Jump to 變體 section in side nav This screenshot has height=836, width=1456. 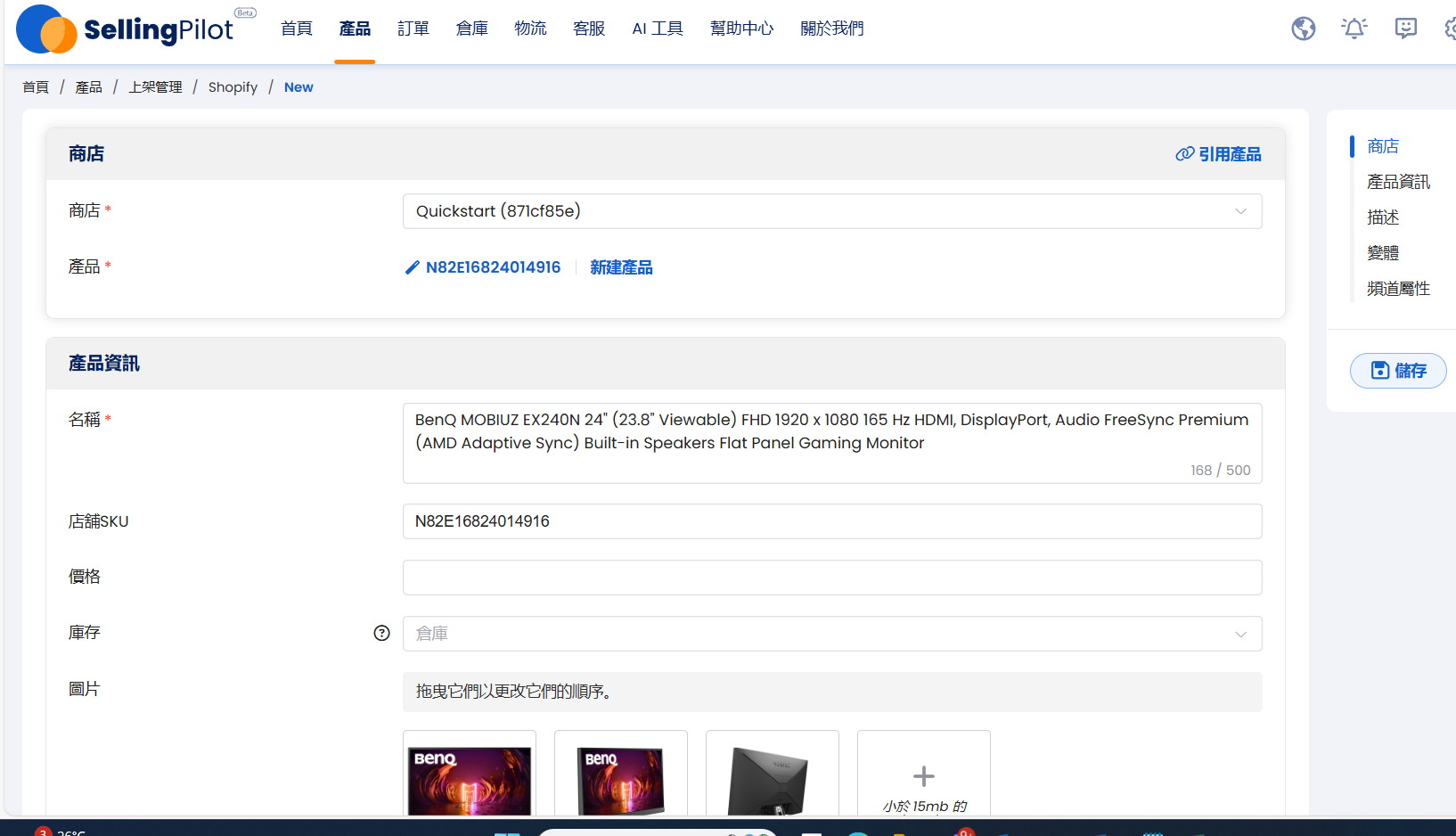1383,253
